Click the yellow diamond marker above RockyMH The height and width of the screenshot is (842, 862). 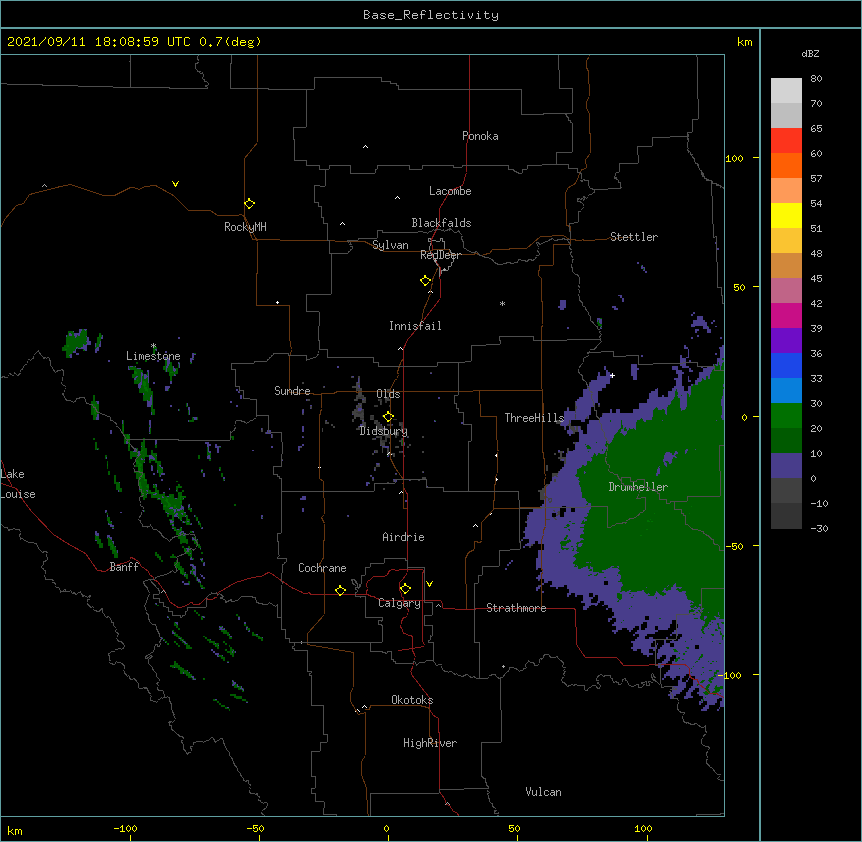[x=250, y=203]
